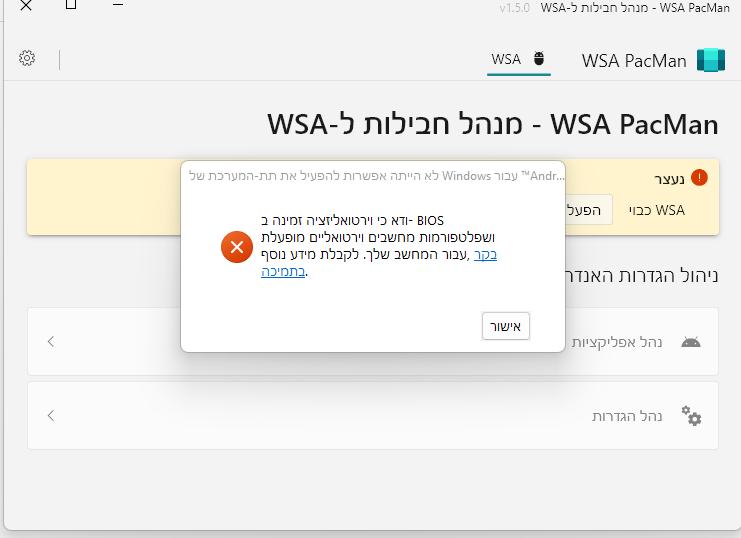This screenshot has height=538, width=741.
Task: Expand chevron on the נהל הגדרות row
Action: (51, 416)
